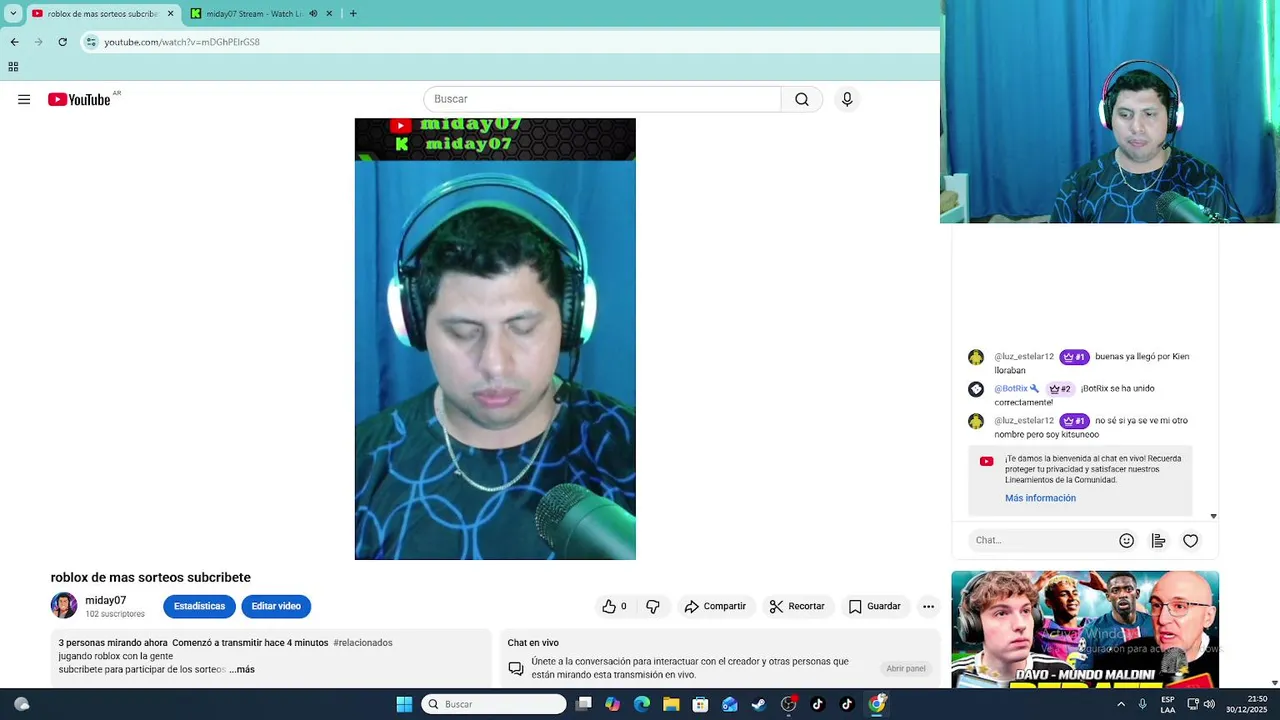Viewport: 1280px width, 720px height.
Task: Save the video with Guardar
Action: click(875, 606)
